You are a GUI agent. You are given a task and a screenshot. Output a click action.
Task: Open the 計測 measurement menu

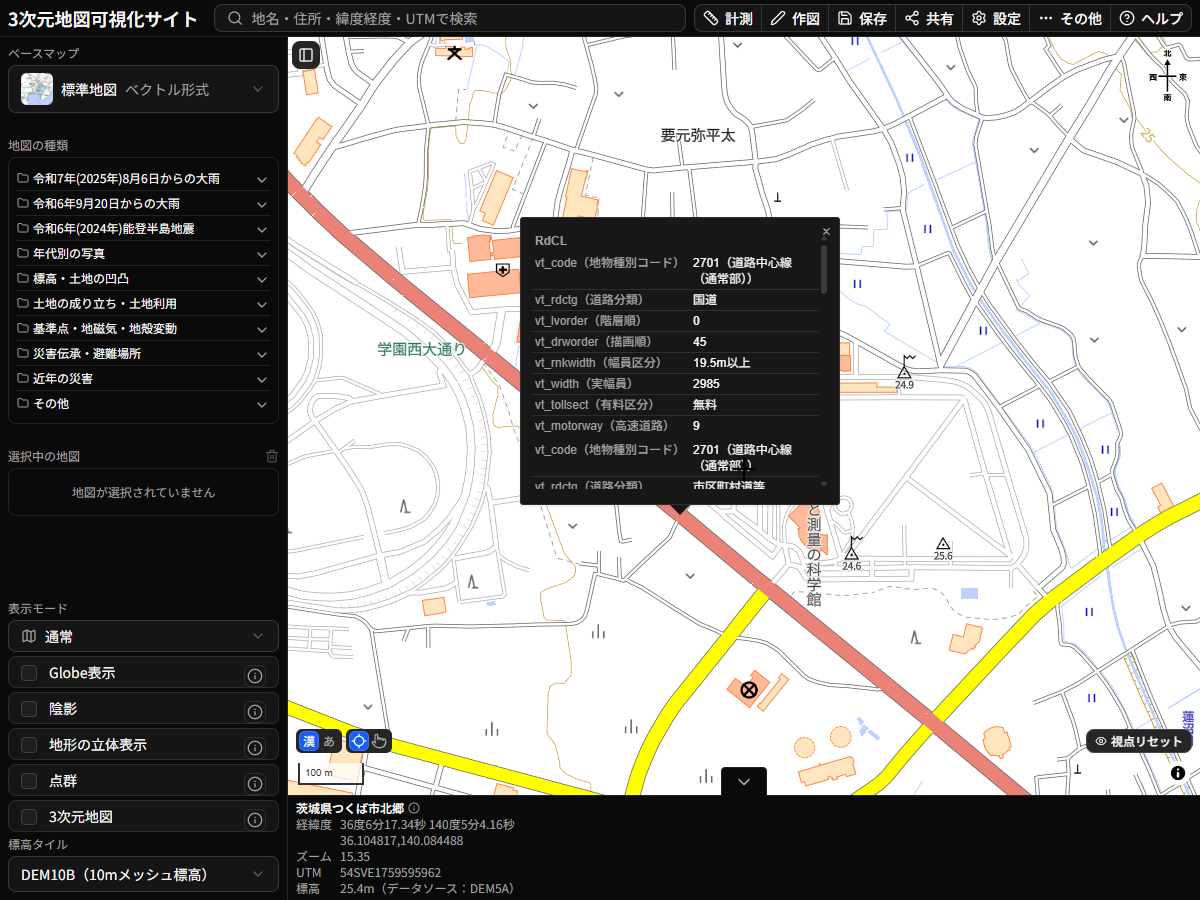tap(728, 18)
